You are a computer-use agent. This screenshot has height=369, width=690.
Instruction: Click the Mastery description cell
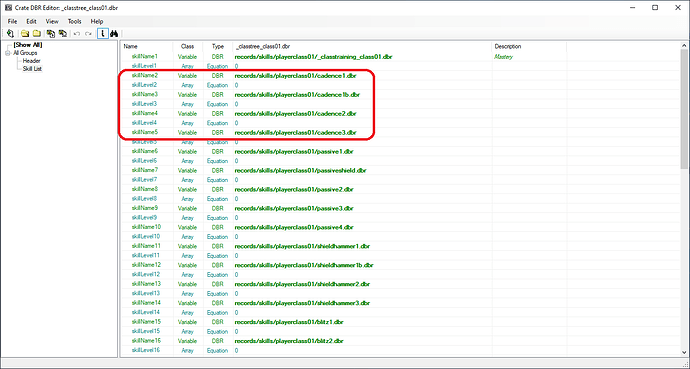[503, 57]
